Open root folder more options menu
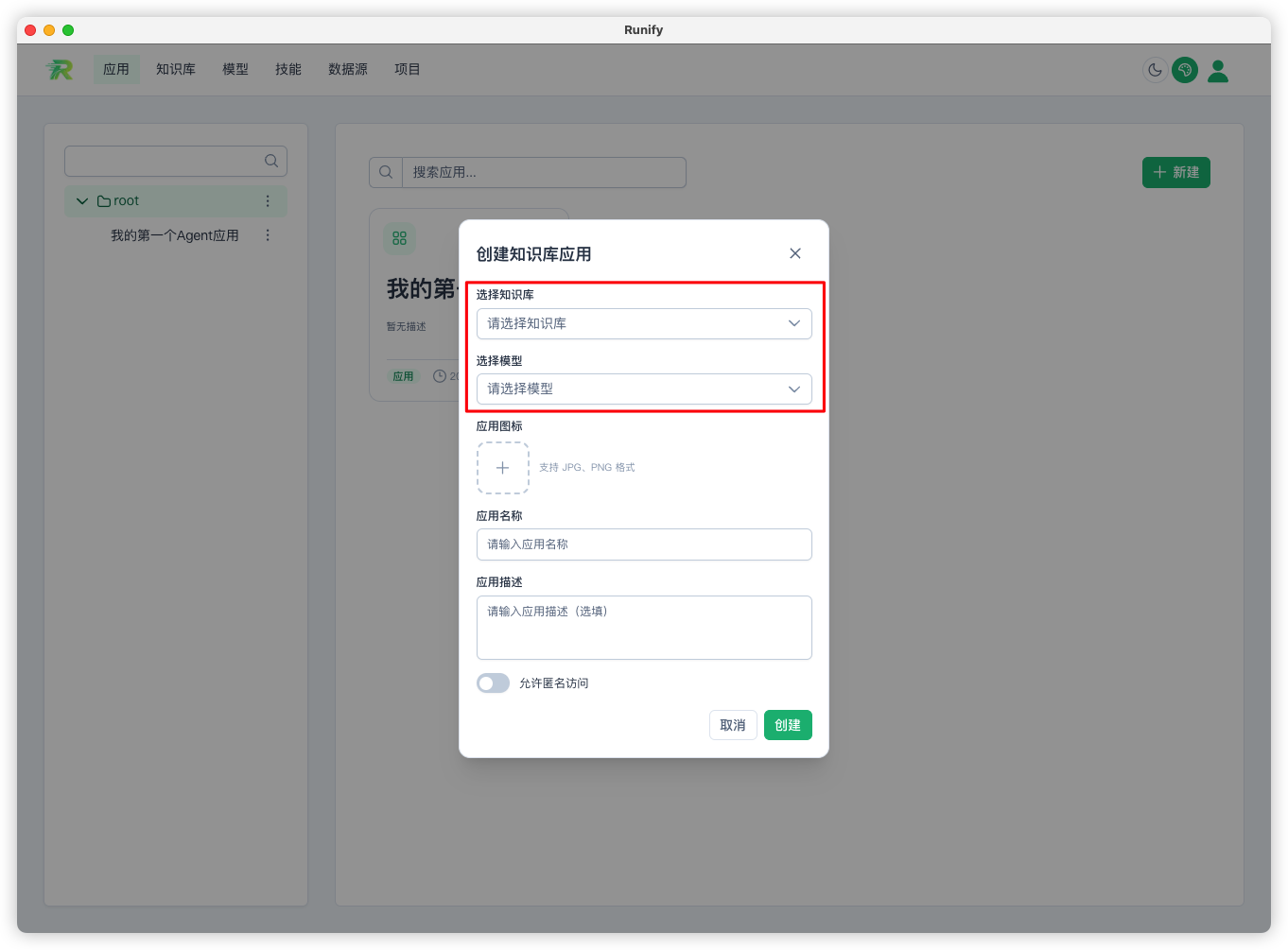This screenshot has width=1288, height=950. pyautogui.click(x=268, y=201)
